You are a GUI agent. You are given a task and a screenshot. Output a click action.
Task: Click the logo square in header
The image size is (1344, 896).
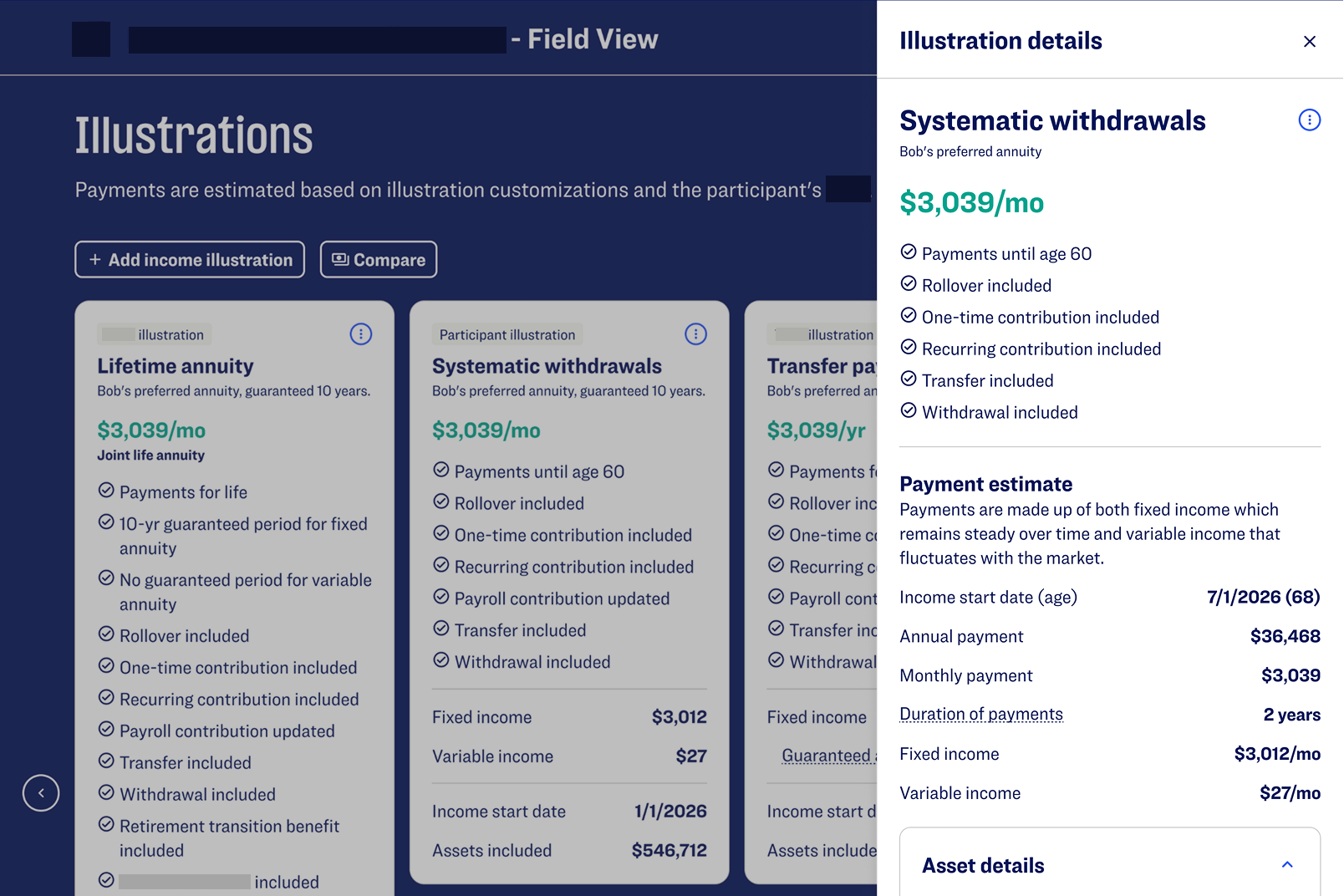click(91, 39)
